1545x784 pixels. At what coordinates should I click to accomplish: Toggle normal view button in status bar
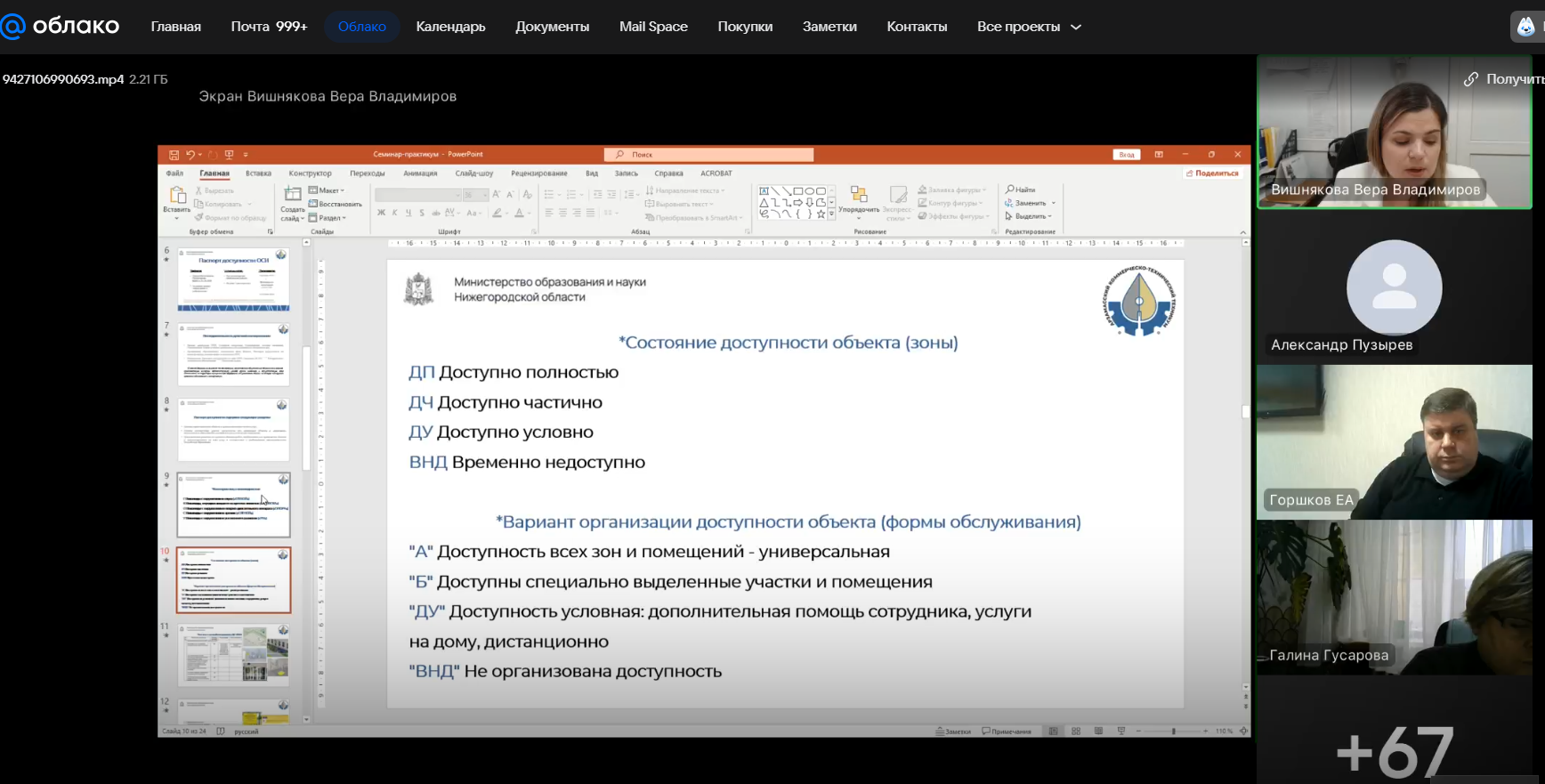[x=1054, y=731]
